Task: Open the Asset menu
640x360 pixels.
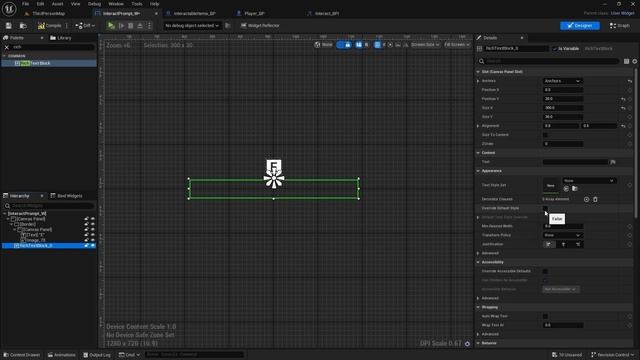Action: (57, 4)
